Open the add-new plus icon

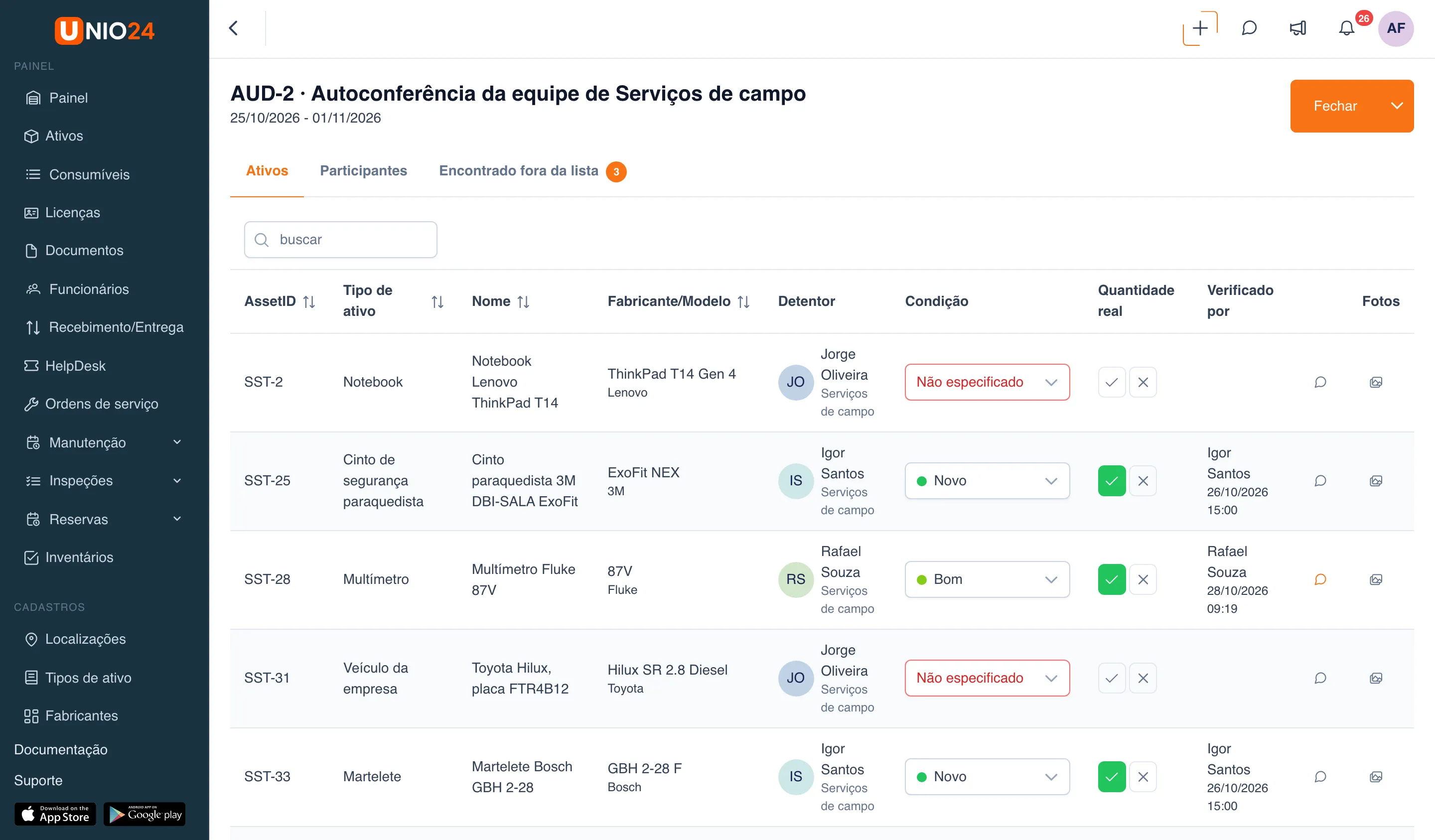coord(1200,28)
